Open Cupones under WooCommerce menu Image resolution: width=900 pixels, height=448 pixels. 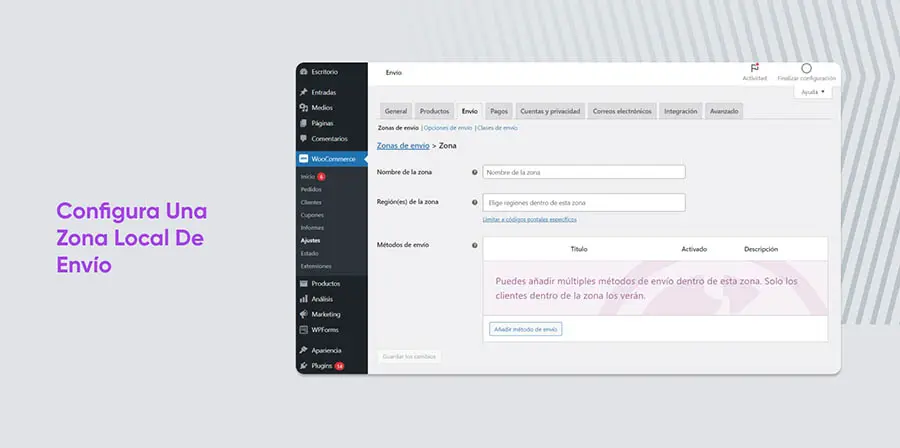click(312, 215)
